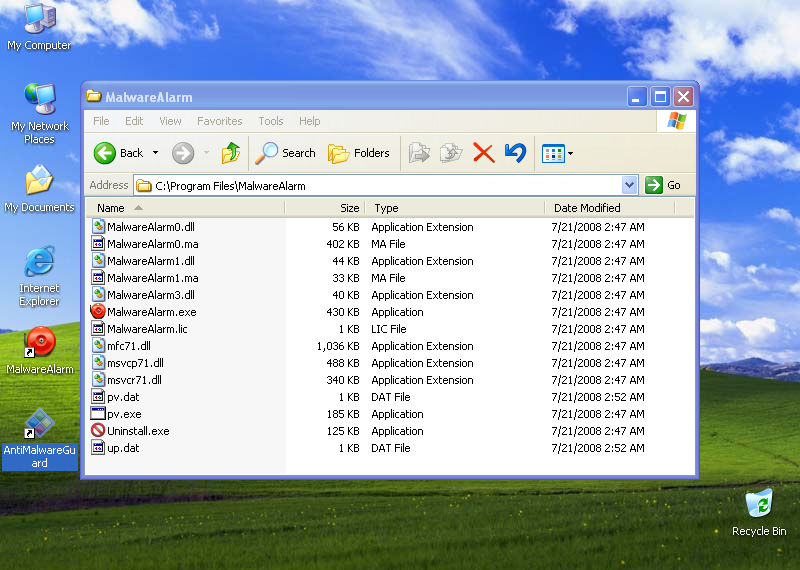Select the mfc71.dll file icon
The height and width of the screenshot is (570, 800).
click(98, 345)
